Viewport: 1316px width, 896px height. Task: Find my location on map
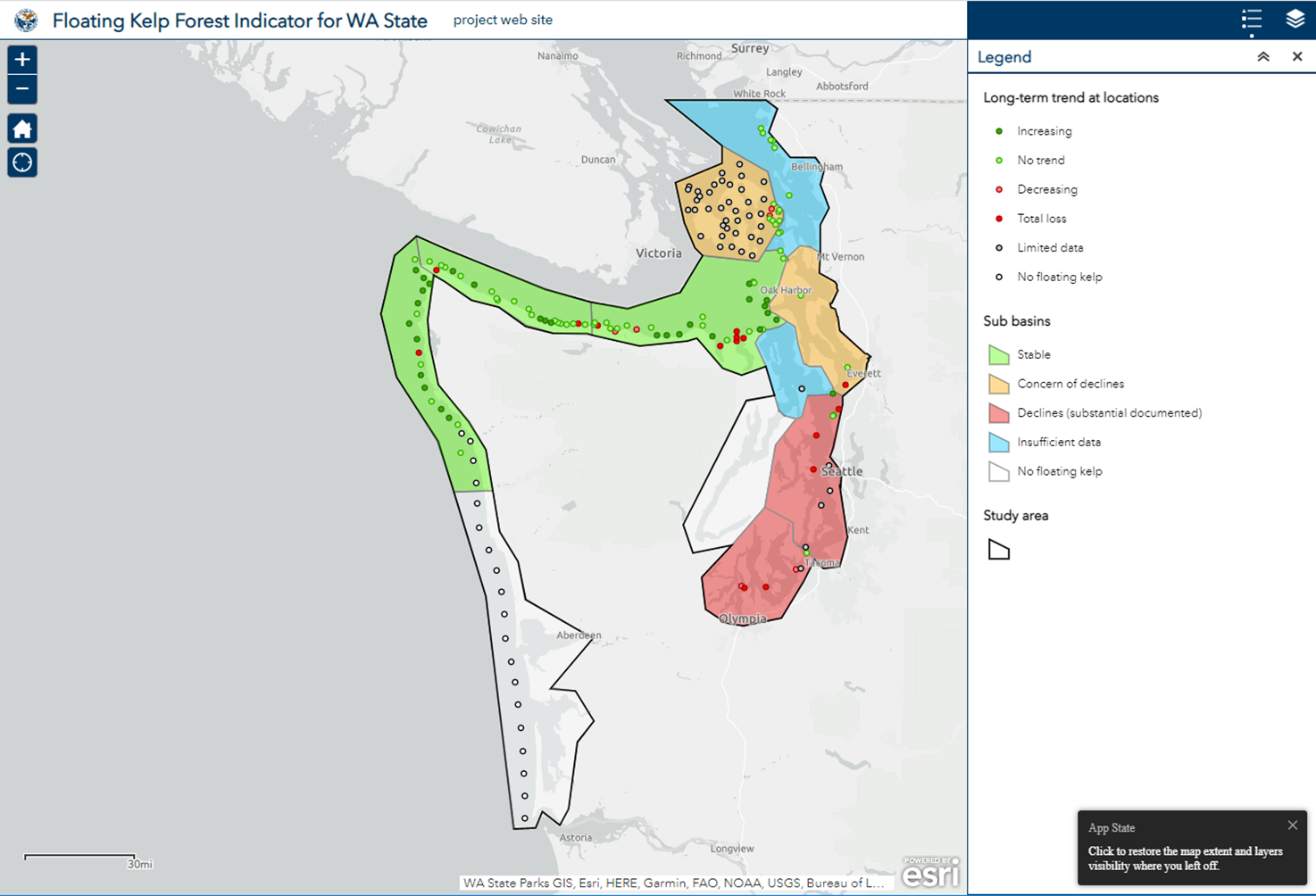(22, 162)
